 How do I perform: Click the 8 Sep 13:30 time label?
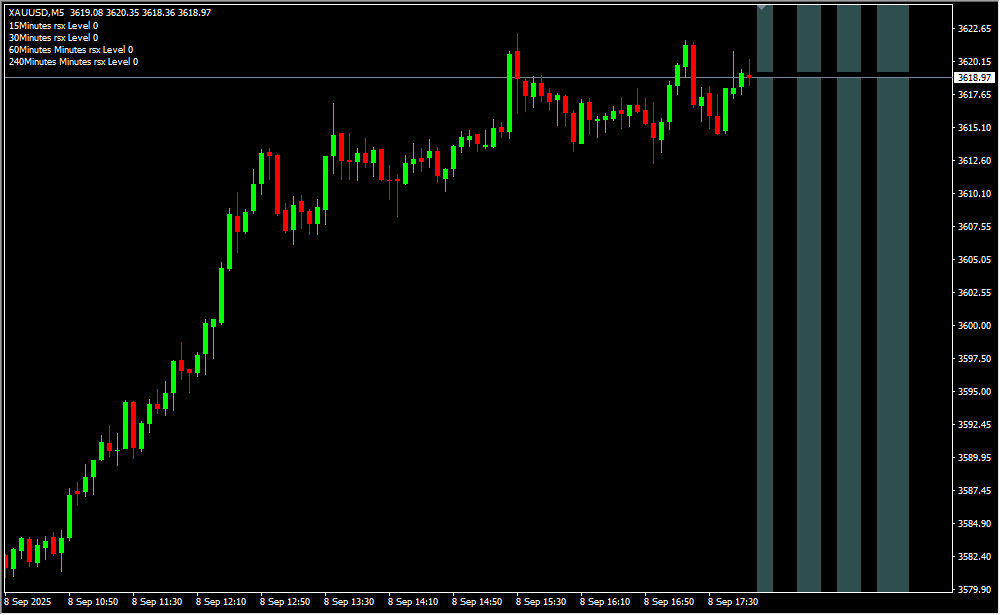click(x=349, y=602)
